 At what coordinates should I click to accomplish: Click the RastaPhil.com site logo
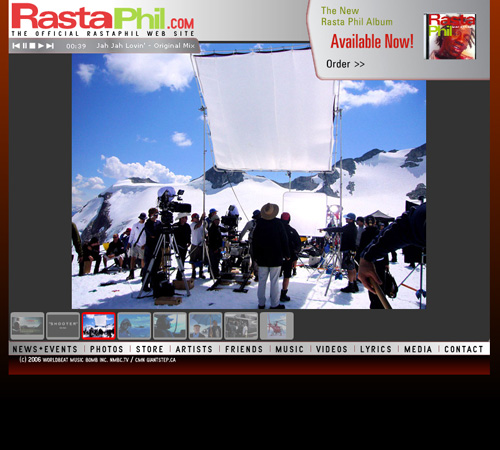tap(102, 17)
